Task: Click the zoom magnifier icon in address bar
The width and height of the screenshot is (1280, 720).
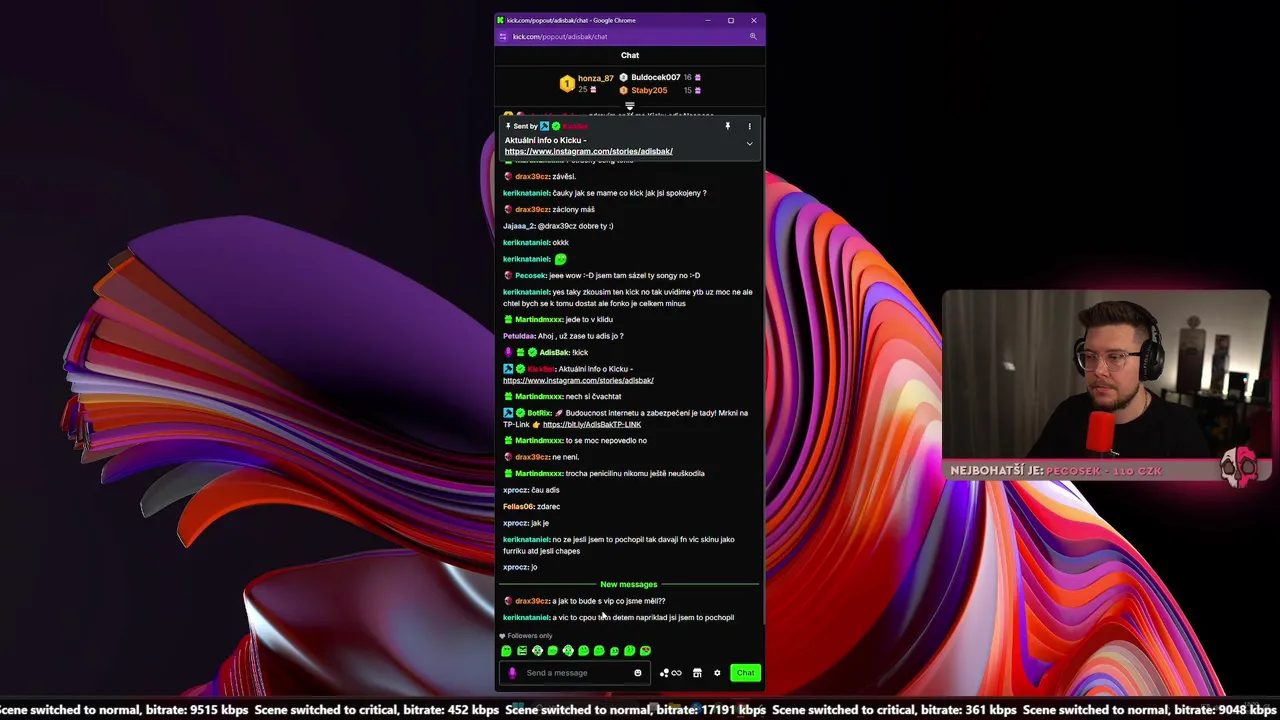Action: click(753, 37)
